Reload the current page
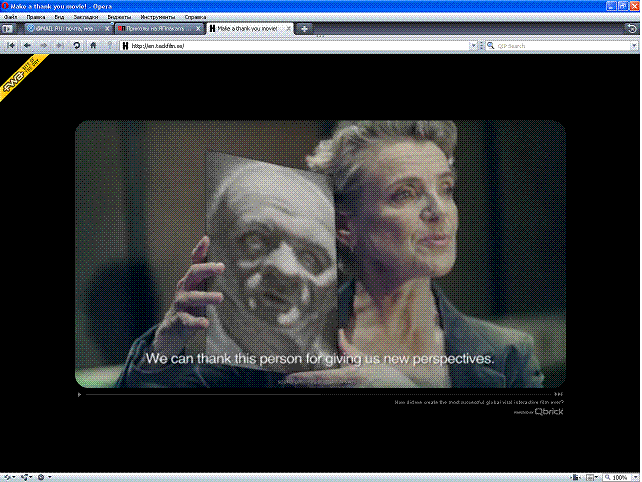642x482 pixels. 77,46
